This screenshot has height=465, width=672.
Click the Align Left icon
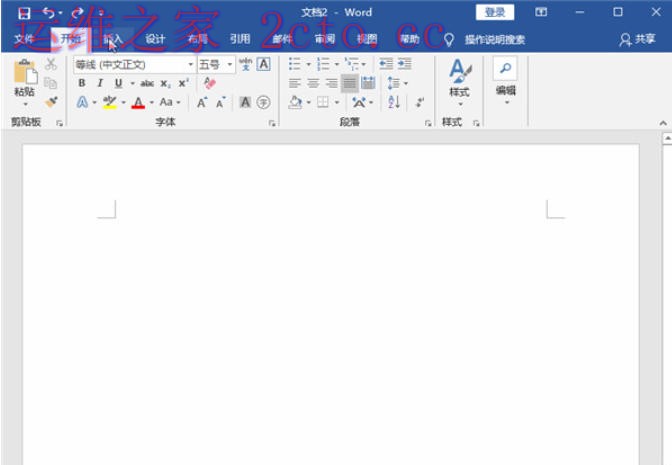(x=294, y=83)
